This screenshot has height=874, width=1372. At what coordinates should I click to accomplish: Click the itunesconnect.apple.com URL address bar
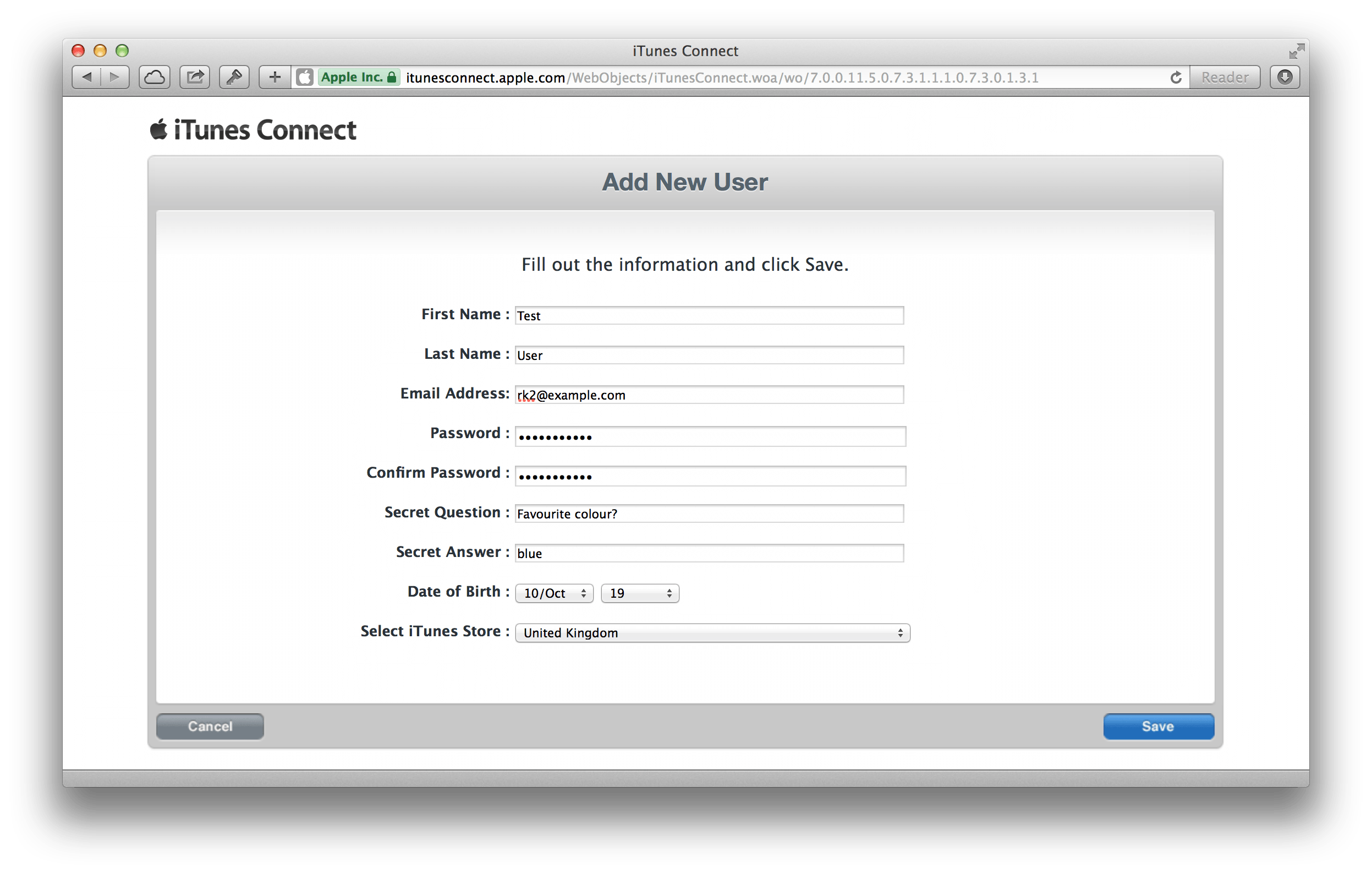740,78
